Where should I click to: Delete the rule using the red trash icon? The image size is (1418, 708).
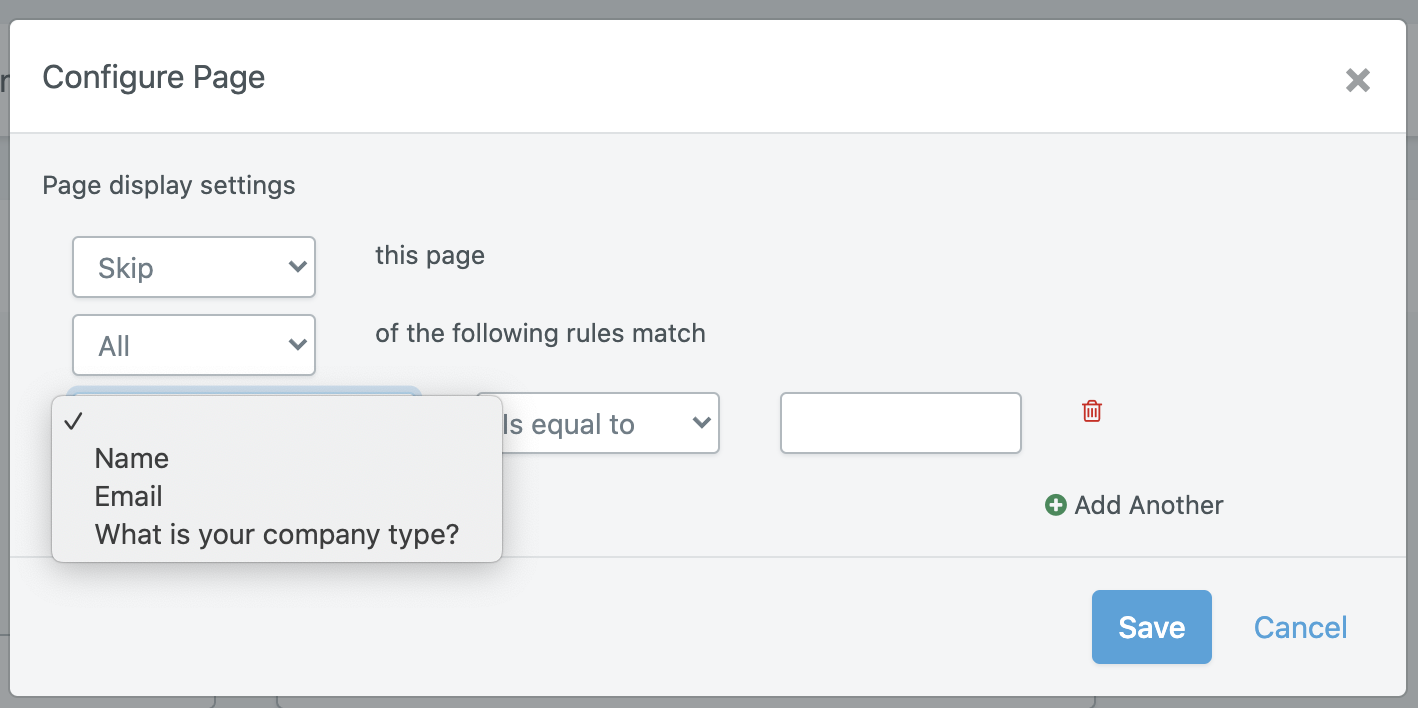coord(1092,411)
